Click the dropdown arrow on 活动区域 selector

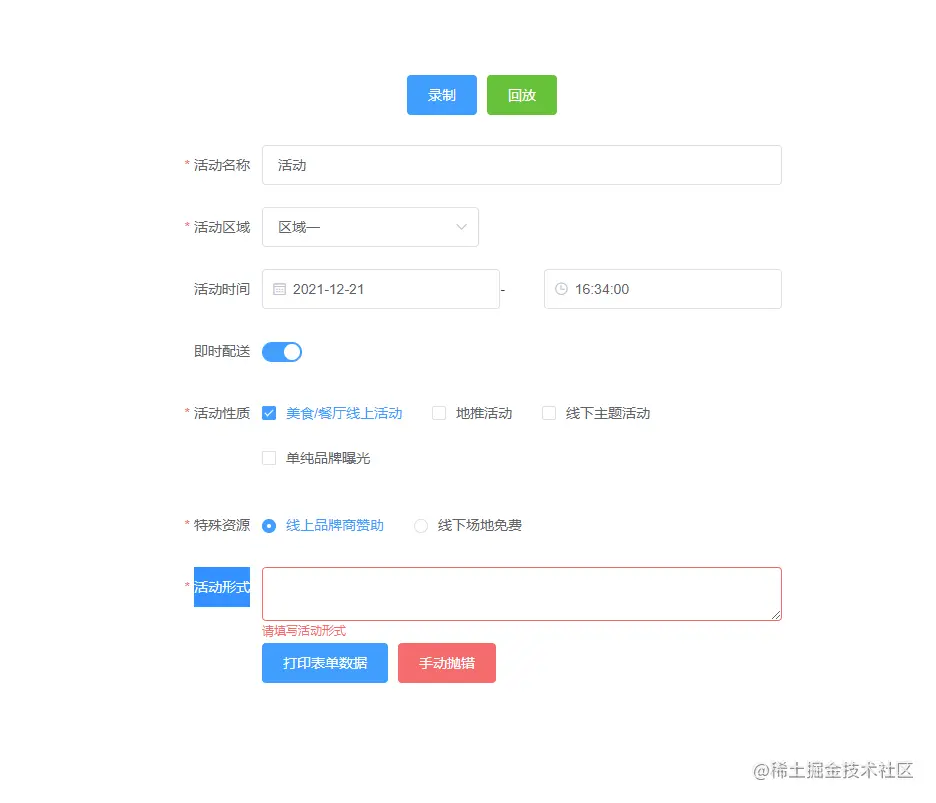point(461,227)
